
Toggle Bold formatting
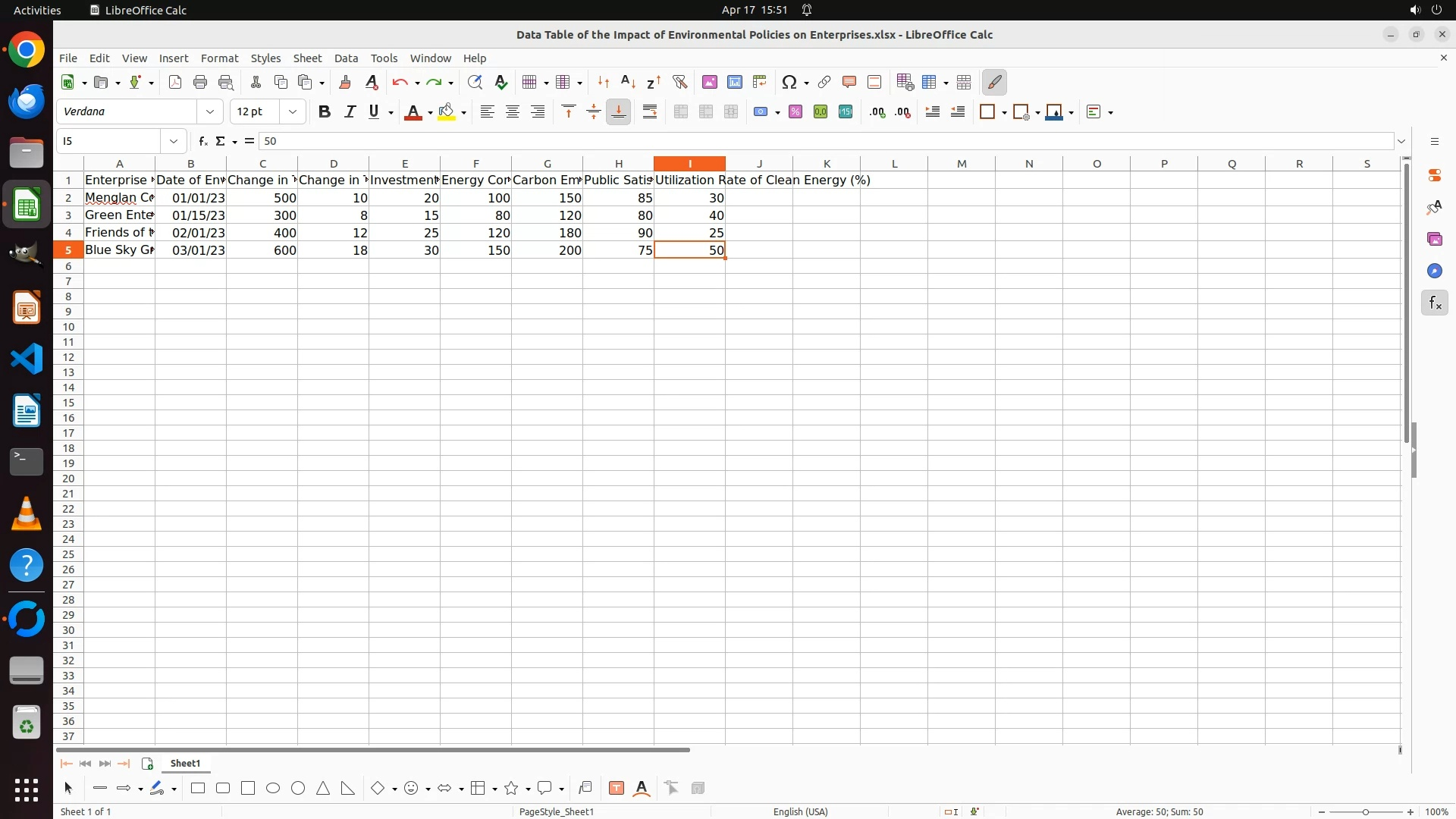[x=325, y=111]
